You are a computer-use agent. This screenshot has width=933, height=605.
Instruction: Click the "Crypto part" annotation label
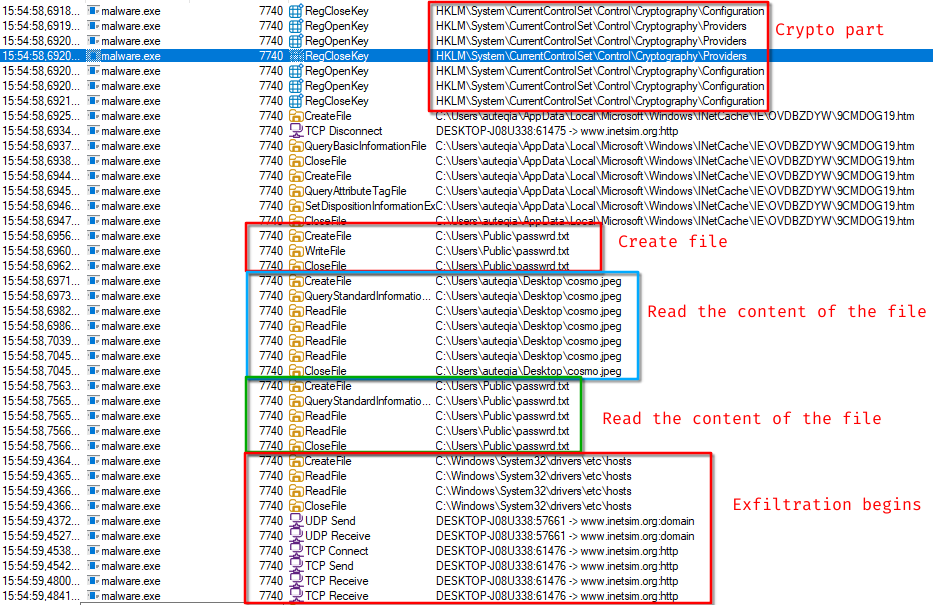coord(830,30)
